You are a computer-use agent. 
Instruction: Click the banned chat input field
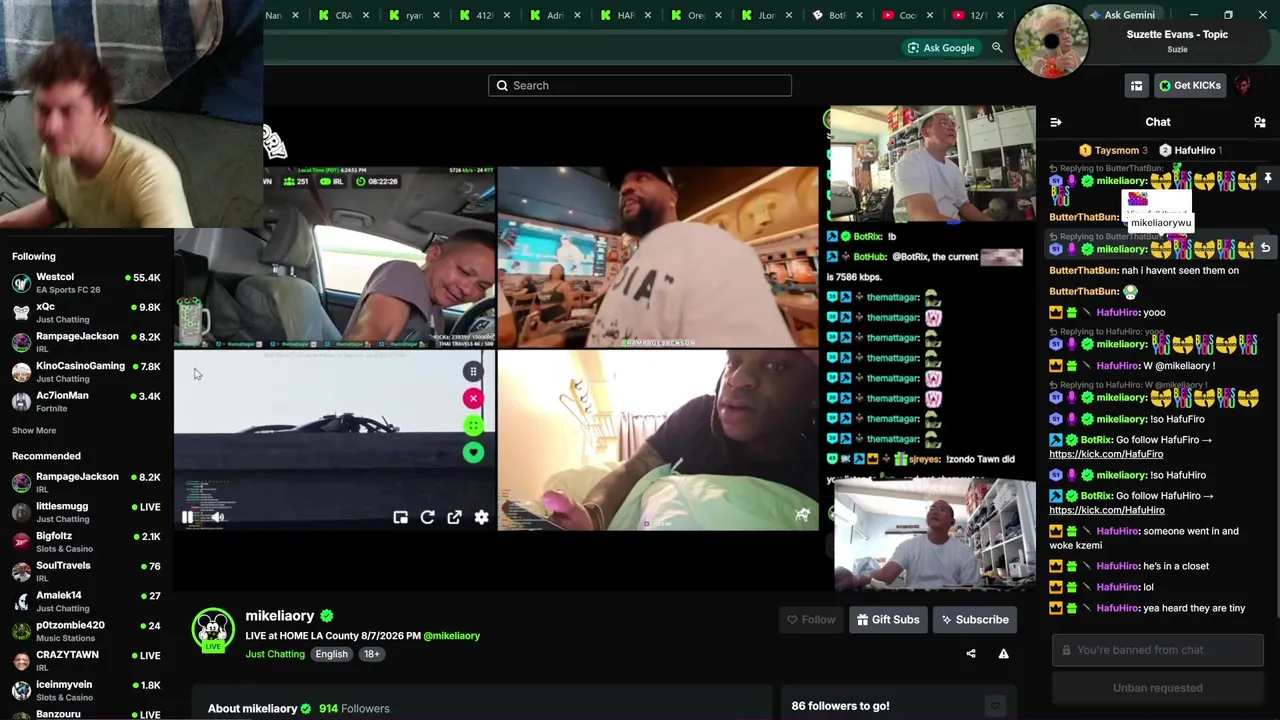point(1158,650)
